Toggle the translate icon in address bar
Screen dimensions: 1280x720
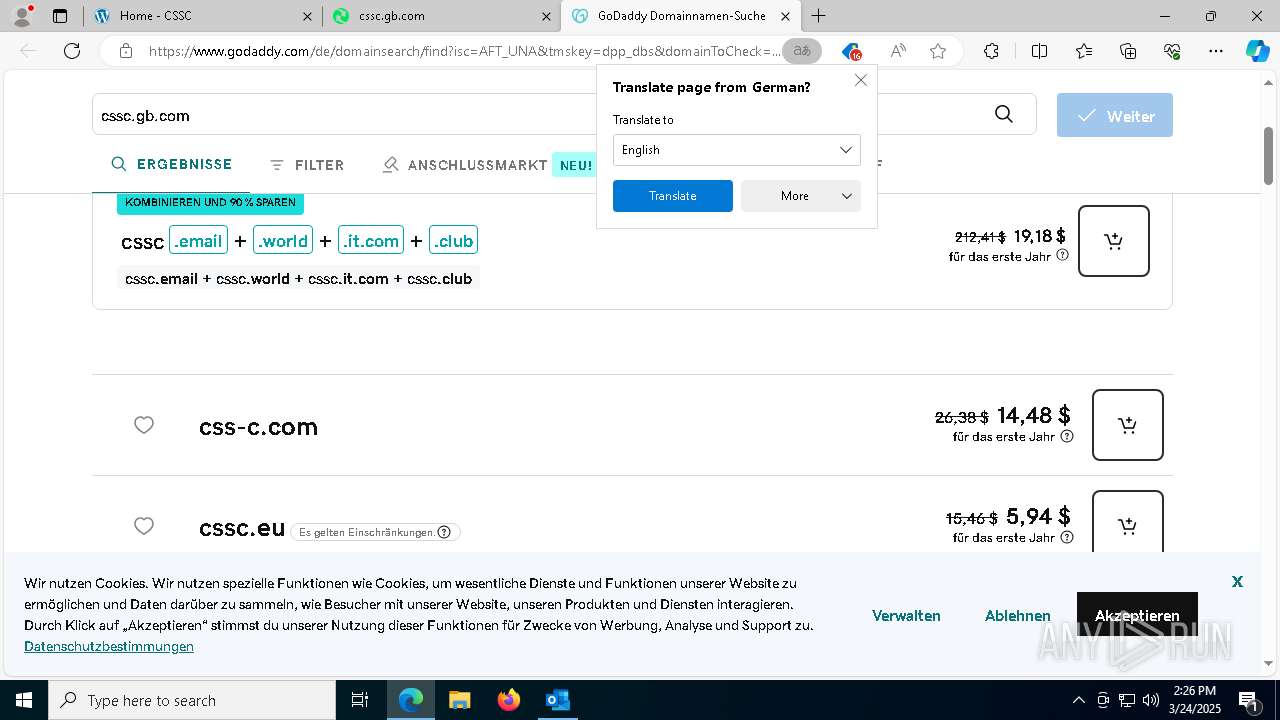tap(802, 51)
